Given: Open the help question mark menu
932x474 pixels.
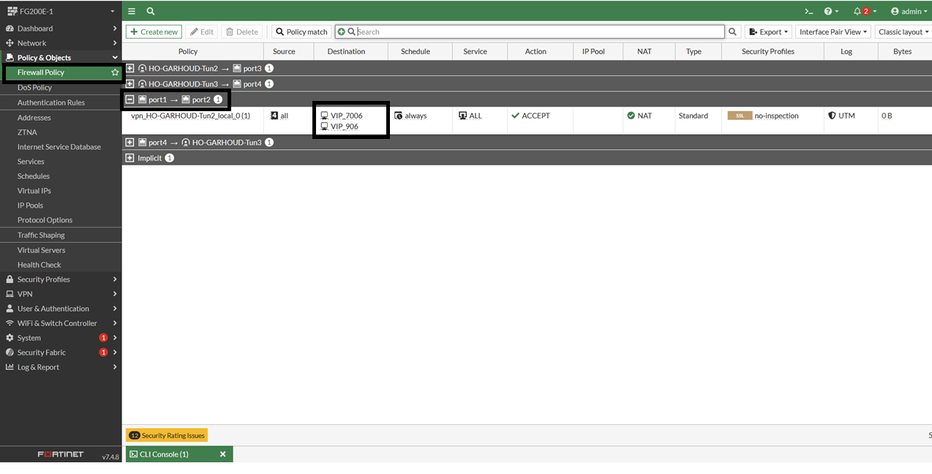Looking at the screenshot, I should click(831, 11).
